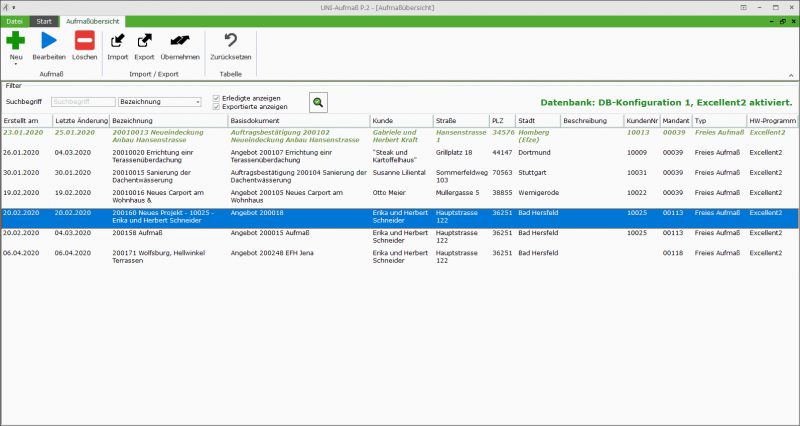The width and height of the screenshot is (800, 426).
Task: Click the Import icon
Action: tap(118, 40)
